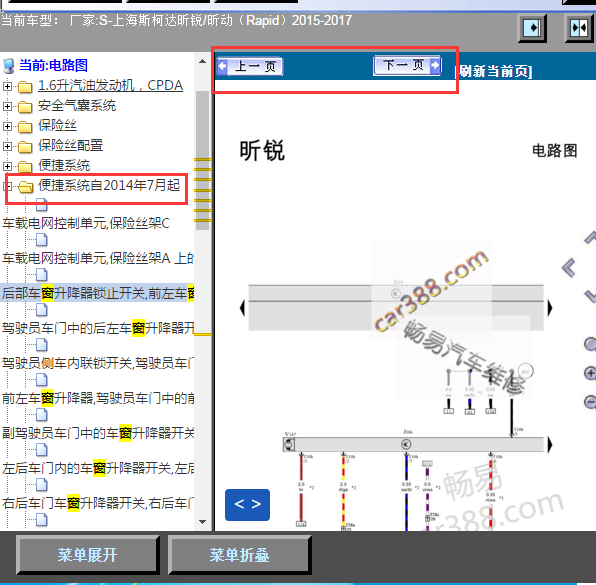The width and height of the screenshot is (596, 585).
Task: Open 车载电网控制单元,保险丝架C page
Action: 86,223
